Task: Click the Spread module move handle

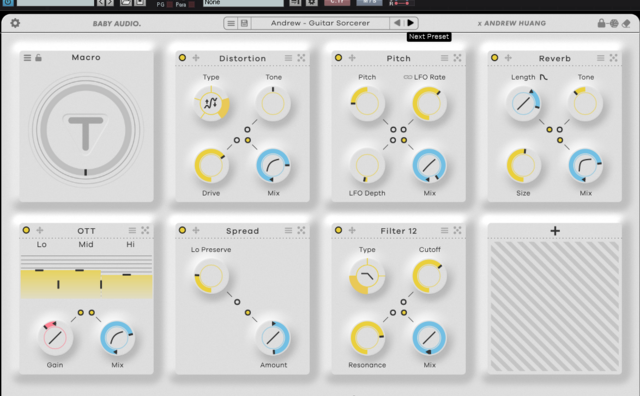Action: point(196,230)
